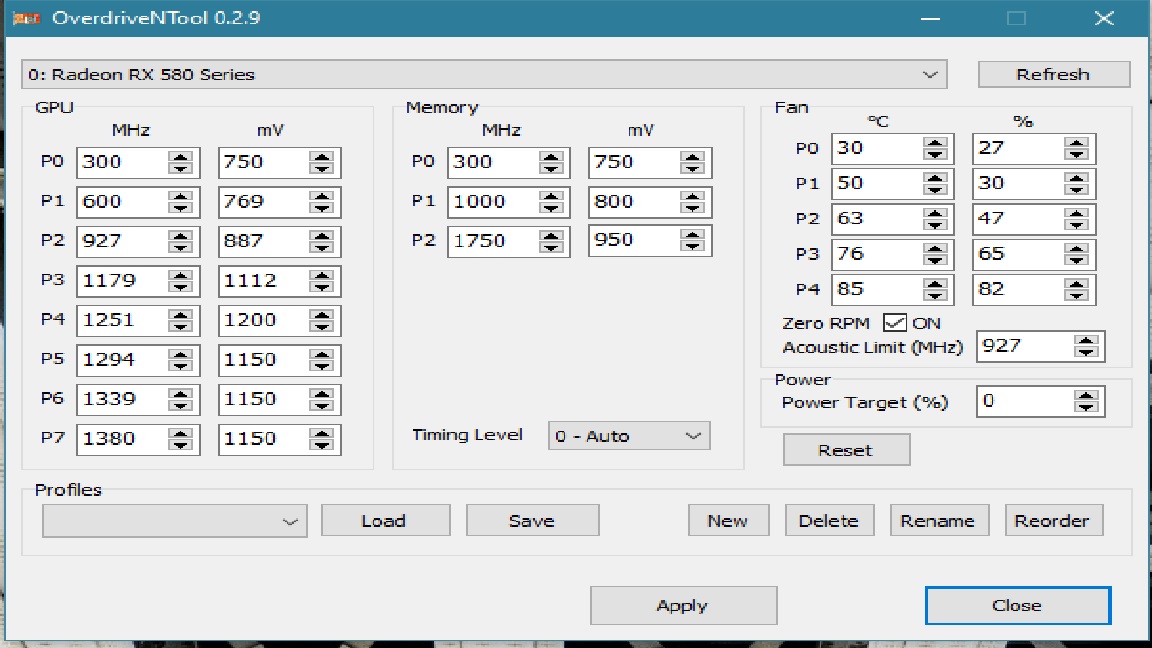
Task: Adjust Fan P0 percent spinner arrows
Action: click(x=1076, y=148)
